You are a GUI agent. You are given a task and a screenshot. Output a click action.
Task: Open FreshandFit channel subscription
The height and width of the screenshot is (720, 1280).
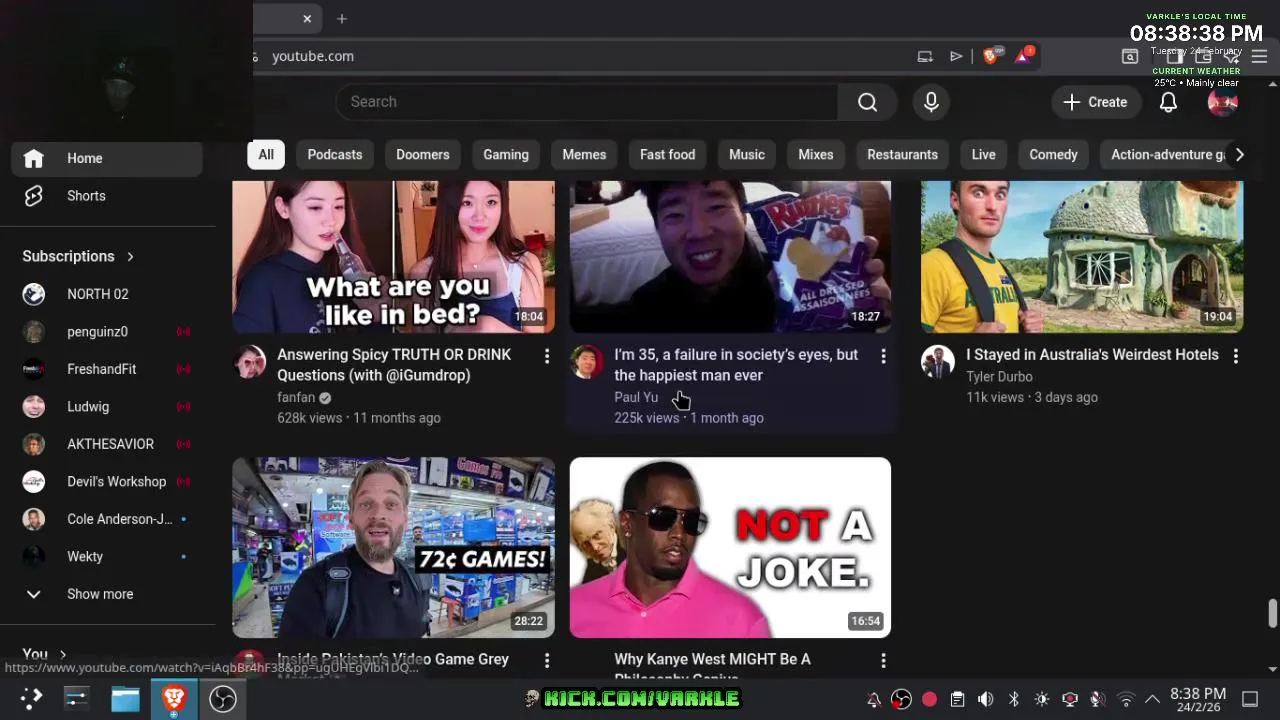[108, 369]
